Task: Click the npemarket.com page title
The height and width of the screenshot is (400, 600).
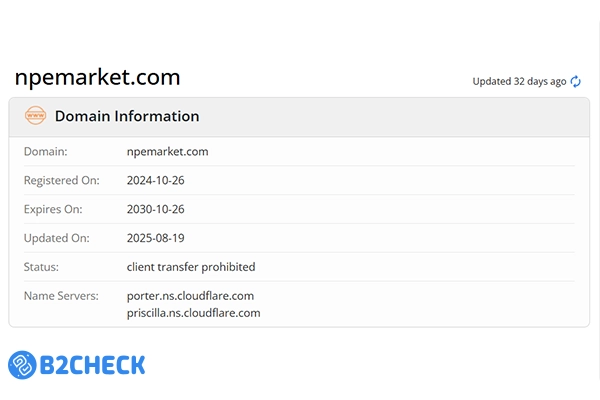Action: [97, 78]
